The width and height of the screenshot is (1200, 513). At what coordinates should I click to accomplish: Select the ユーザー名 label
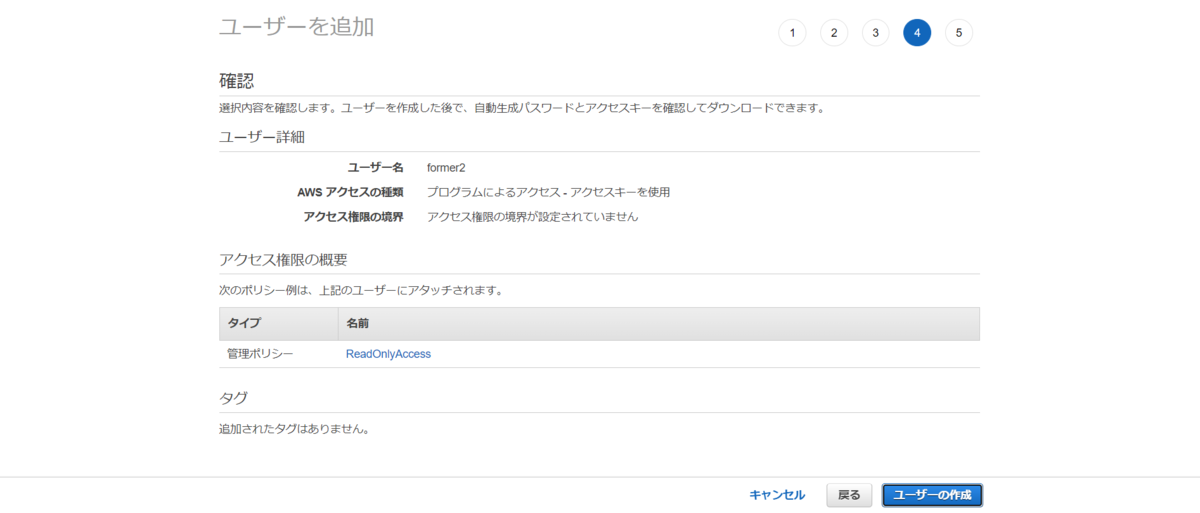375,167
